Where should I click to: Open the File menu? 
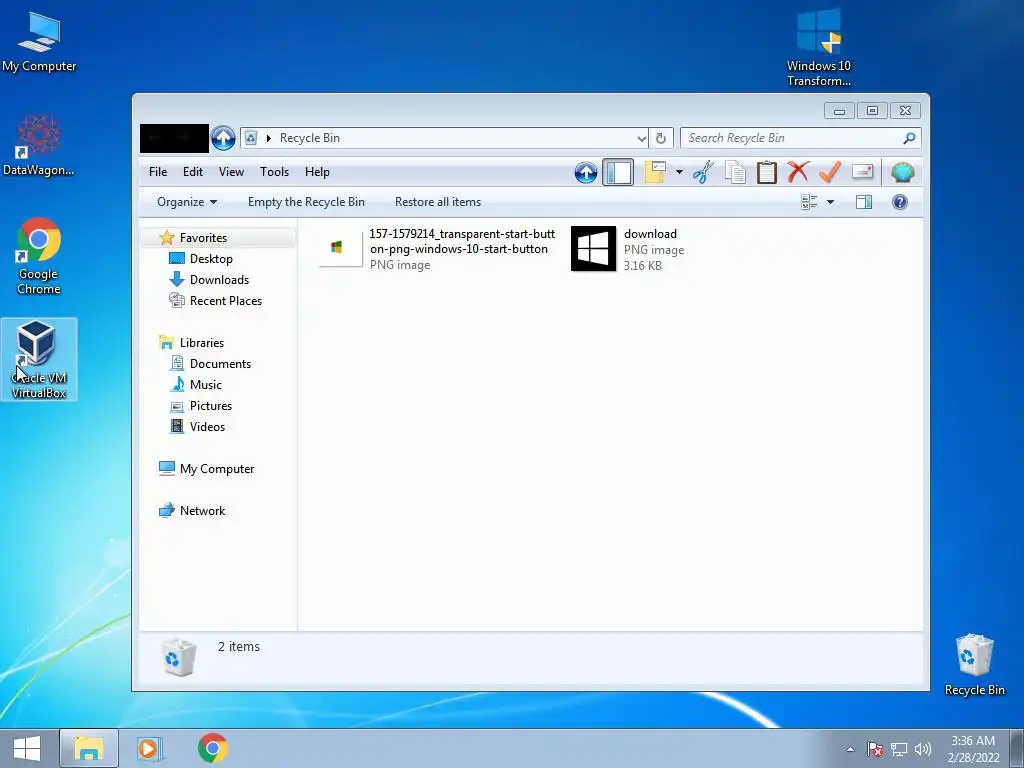point(158,172)
